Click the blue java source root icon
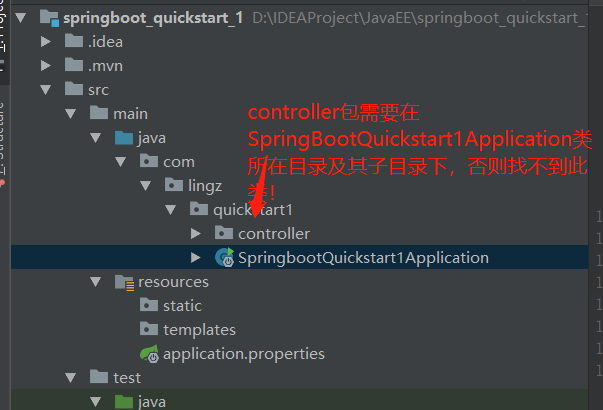 point(124,137)
